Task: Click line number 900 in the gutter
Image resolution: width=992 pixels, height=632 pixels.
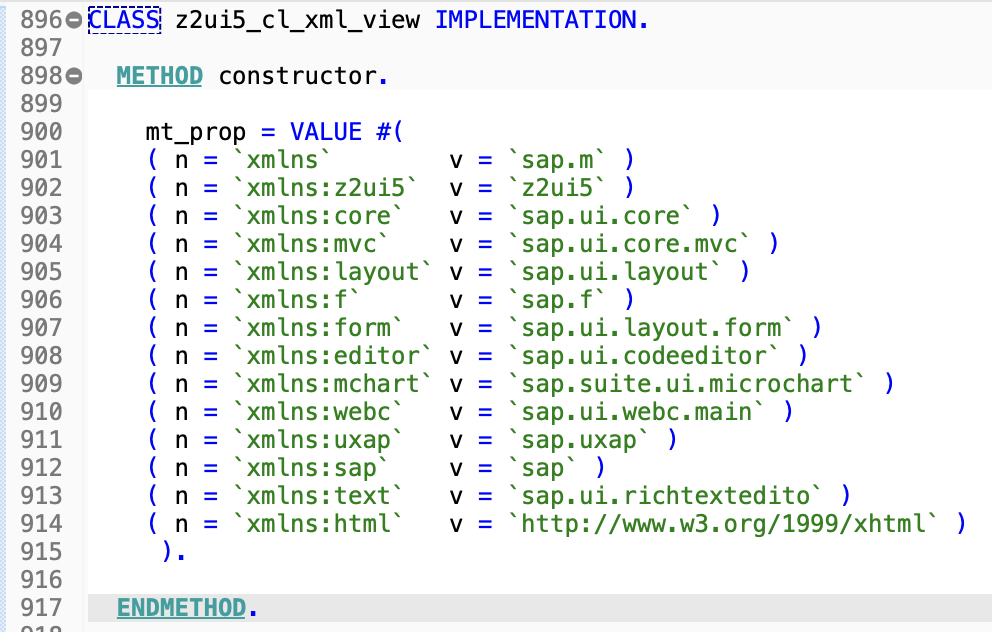Action: pyautogui.click(x=42, y=130)
